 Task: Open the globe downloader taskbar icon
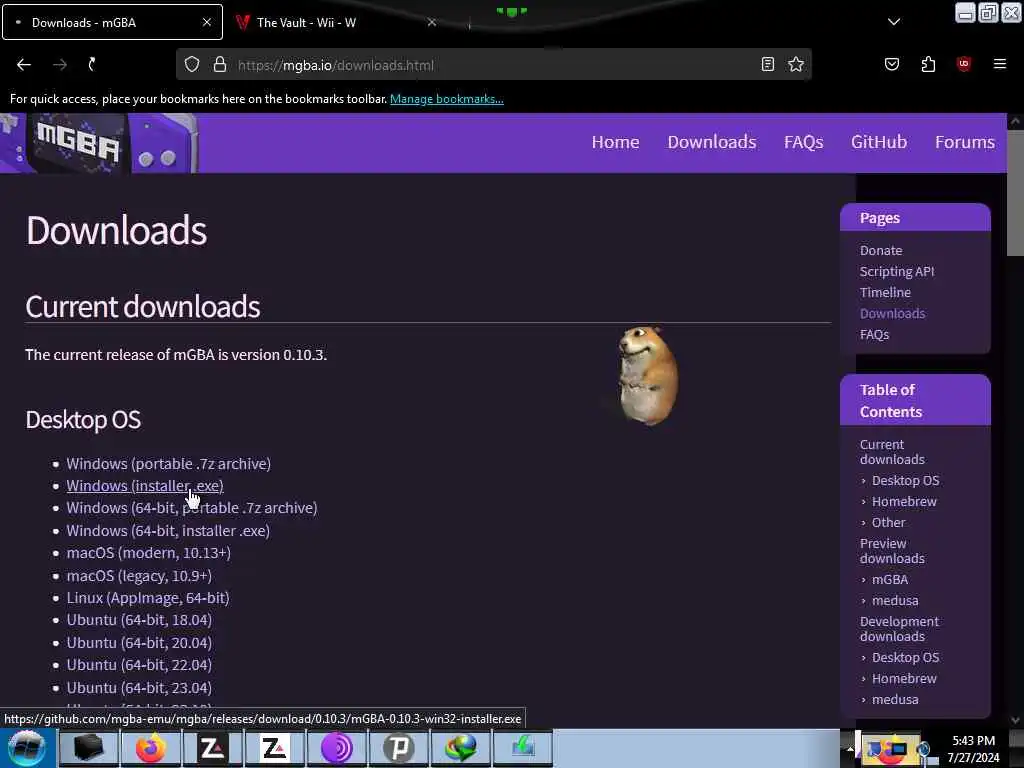point(461,748)
